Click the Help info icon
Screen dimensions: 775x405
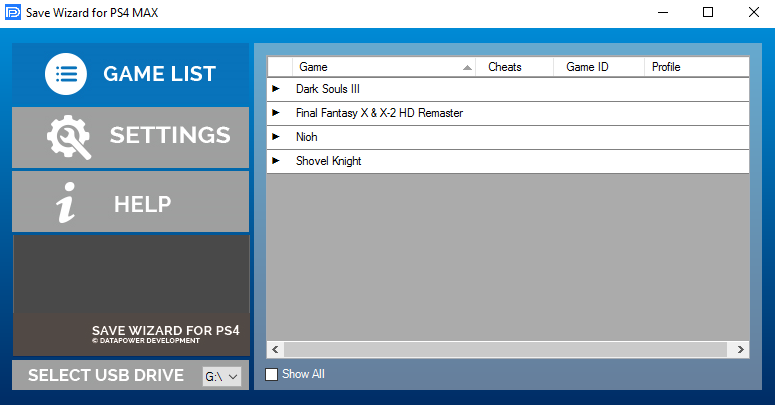click(66, 202)
